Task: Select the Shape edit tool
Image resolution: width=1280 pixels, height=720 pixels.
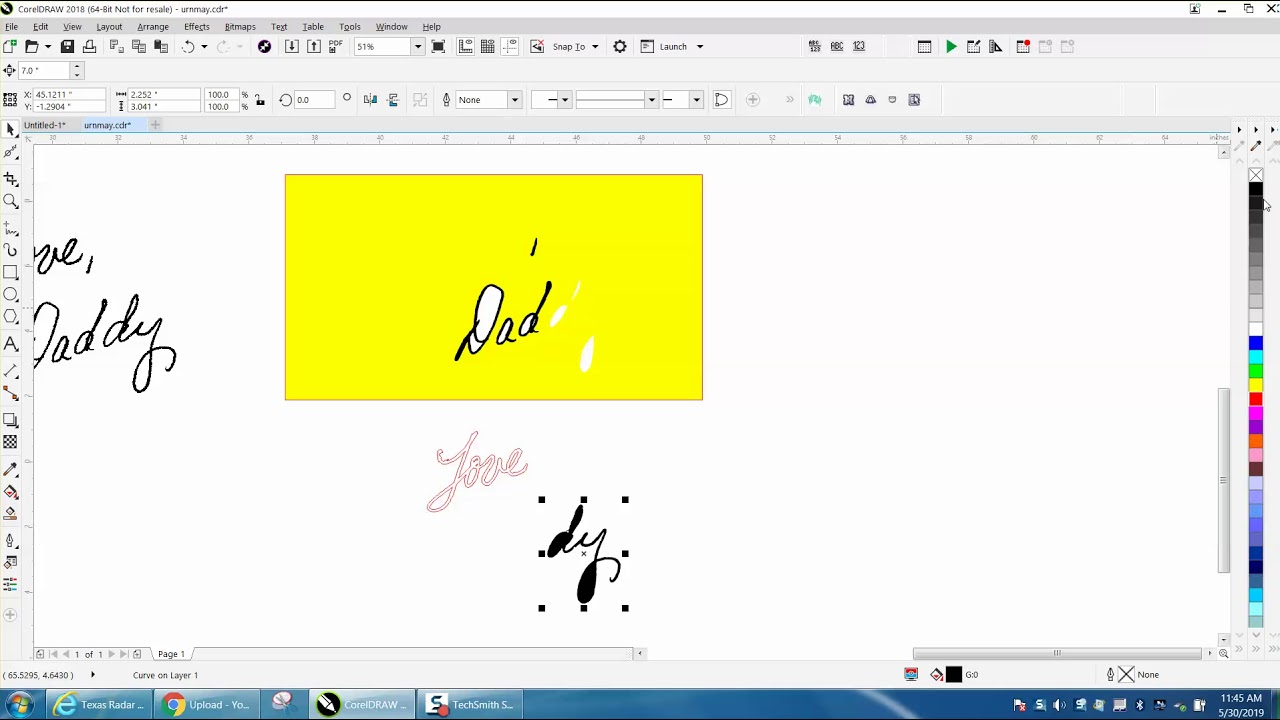Action: coord(10,152)
